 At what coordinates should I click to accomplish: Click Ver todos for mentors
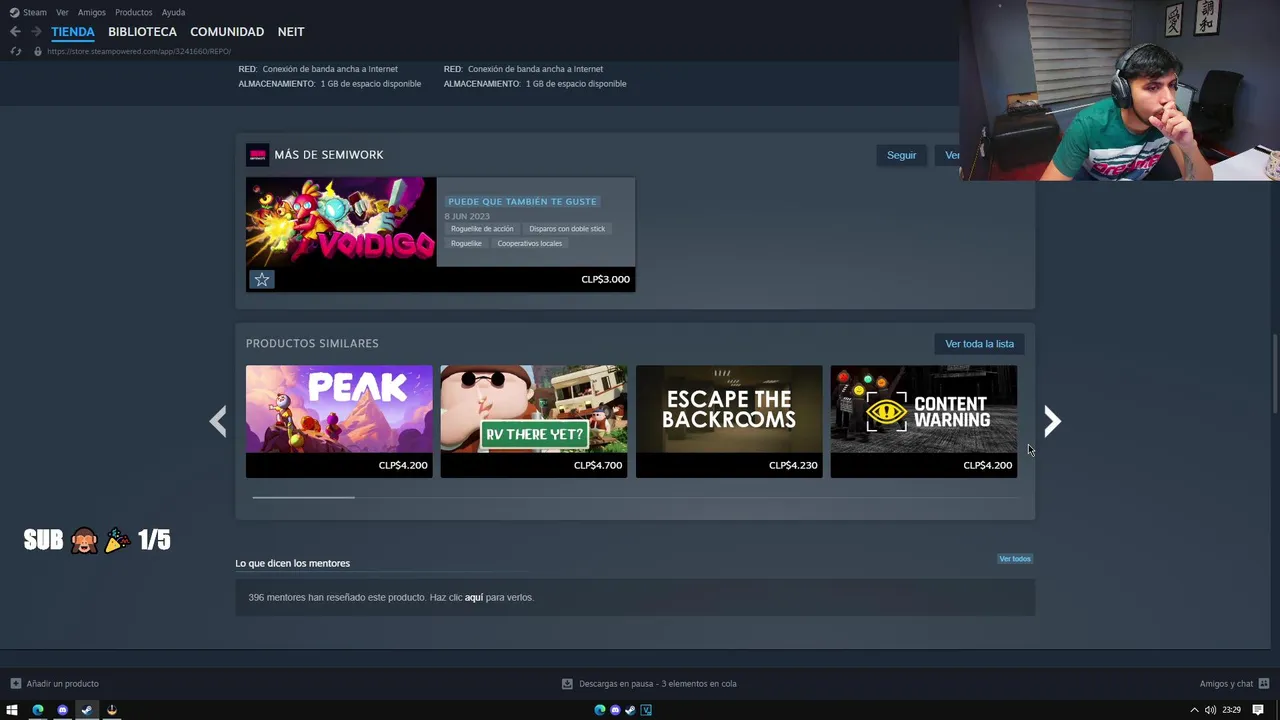pos(1015,559)
